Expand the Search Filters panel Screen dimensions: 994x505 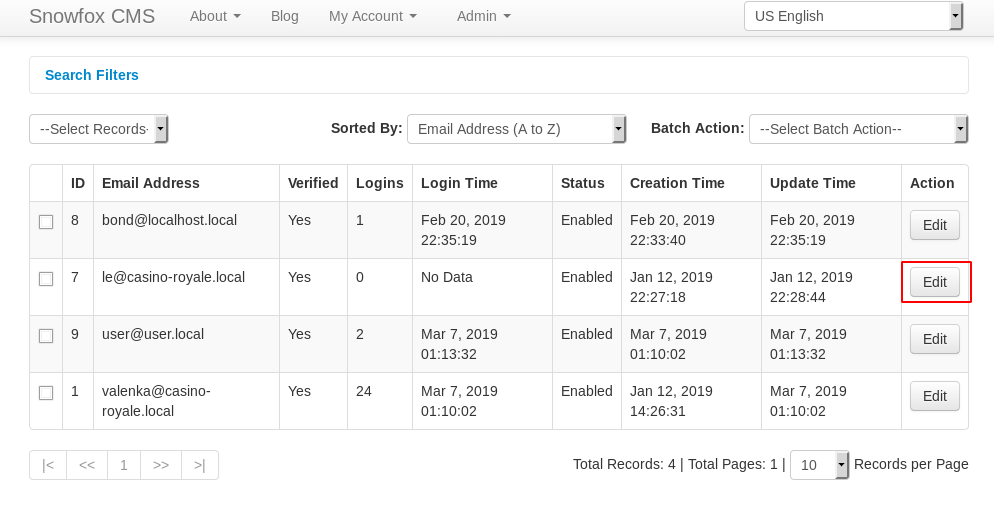click(92, 75)
